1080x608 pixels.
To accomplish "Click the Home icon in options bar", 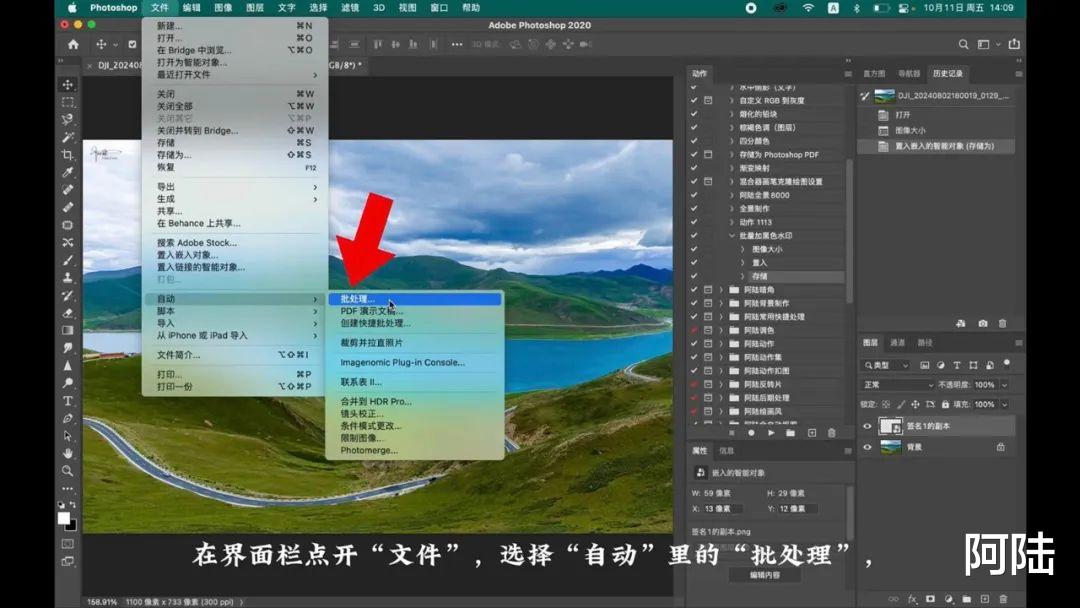I will 73,44.
